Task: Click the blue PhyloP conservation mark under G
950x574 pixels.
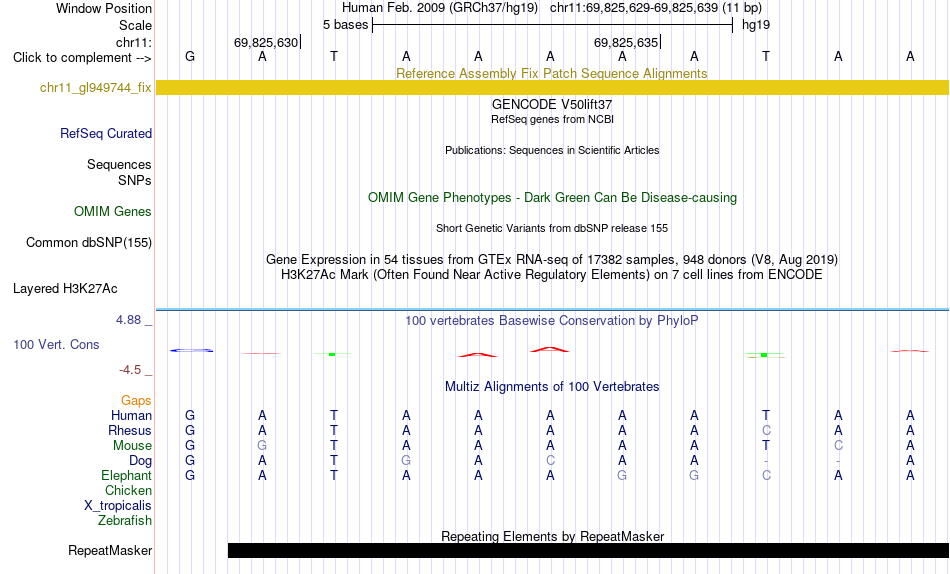Action: pyautogui.click(x=191, y=350)
